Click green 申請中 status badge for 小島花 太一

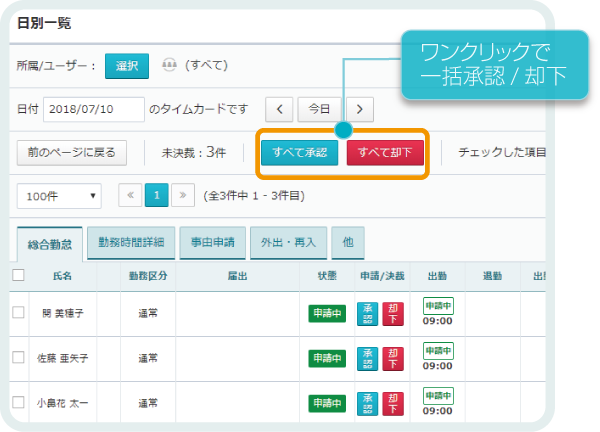[327, 403]
